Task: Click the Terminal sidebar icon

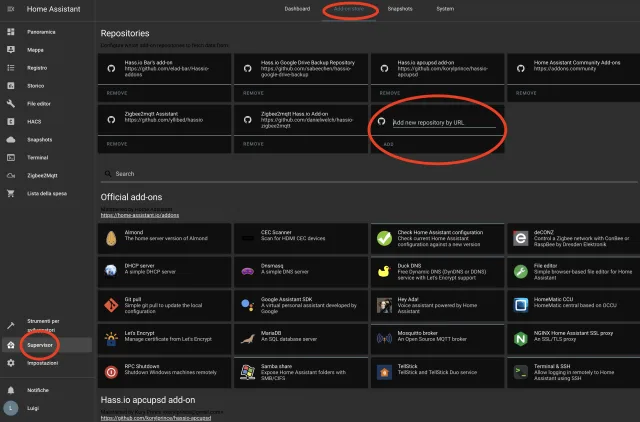Action: pyautogui.click(x=10, y=157)
